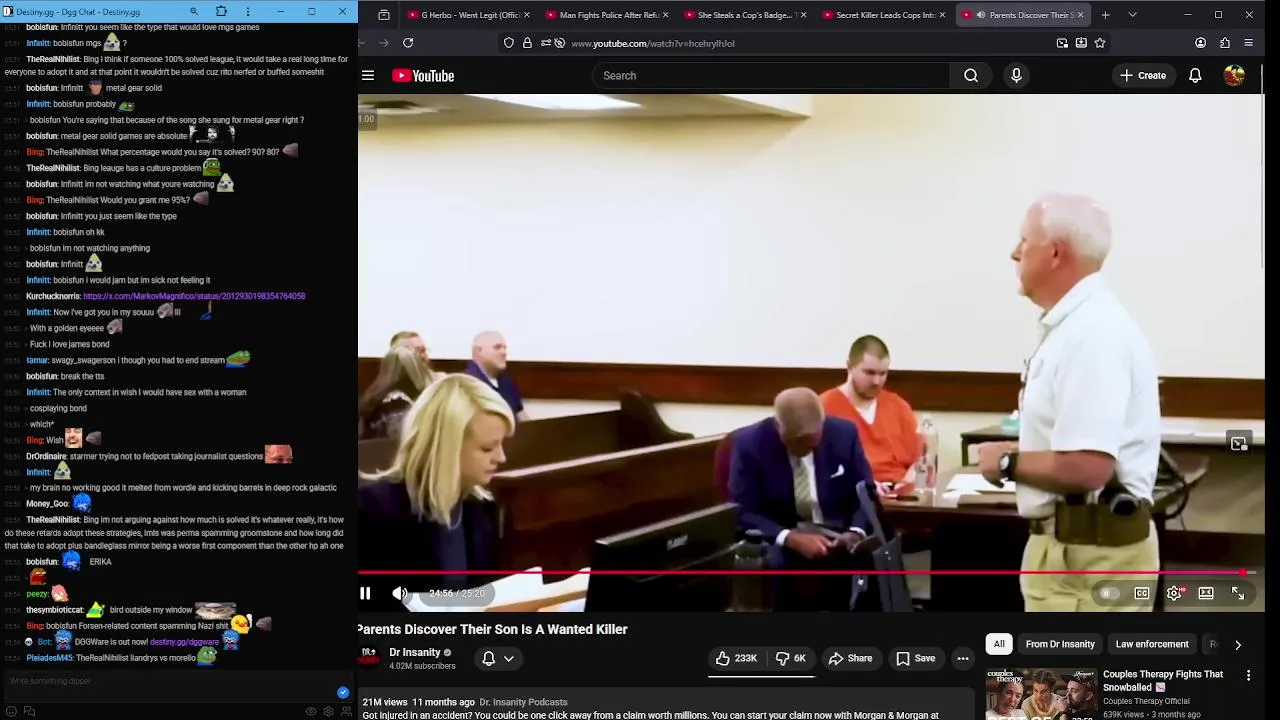Bookmark this page with the star icon
Screen dimensions: 1280x720
click(x=1100, y=43)
